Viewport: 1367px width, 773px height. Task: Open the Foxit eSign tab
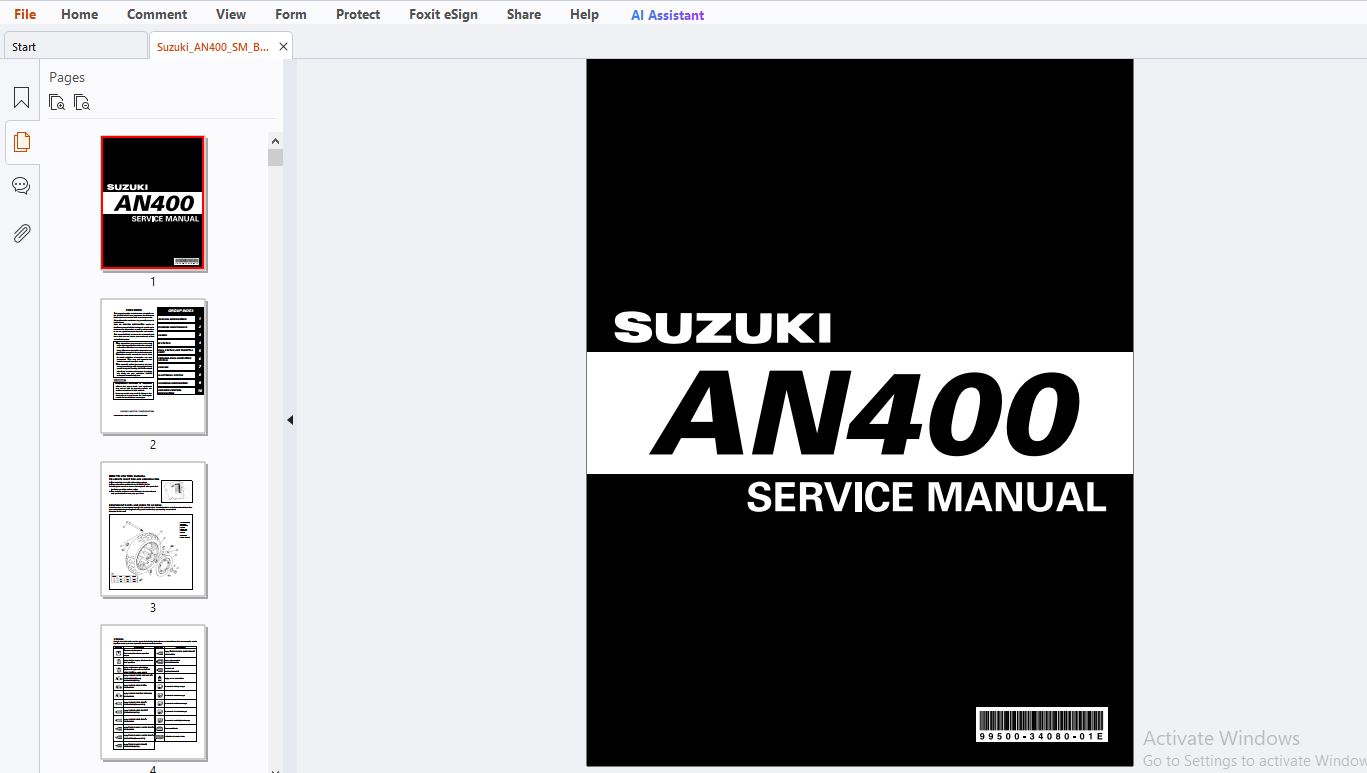pyautogui.click(x=443, y=14)
